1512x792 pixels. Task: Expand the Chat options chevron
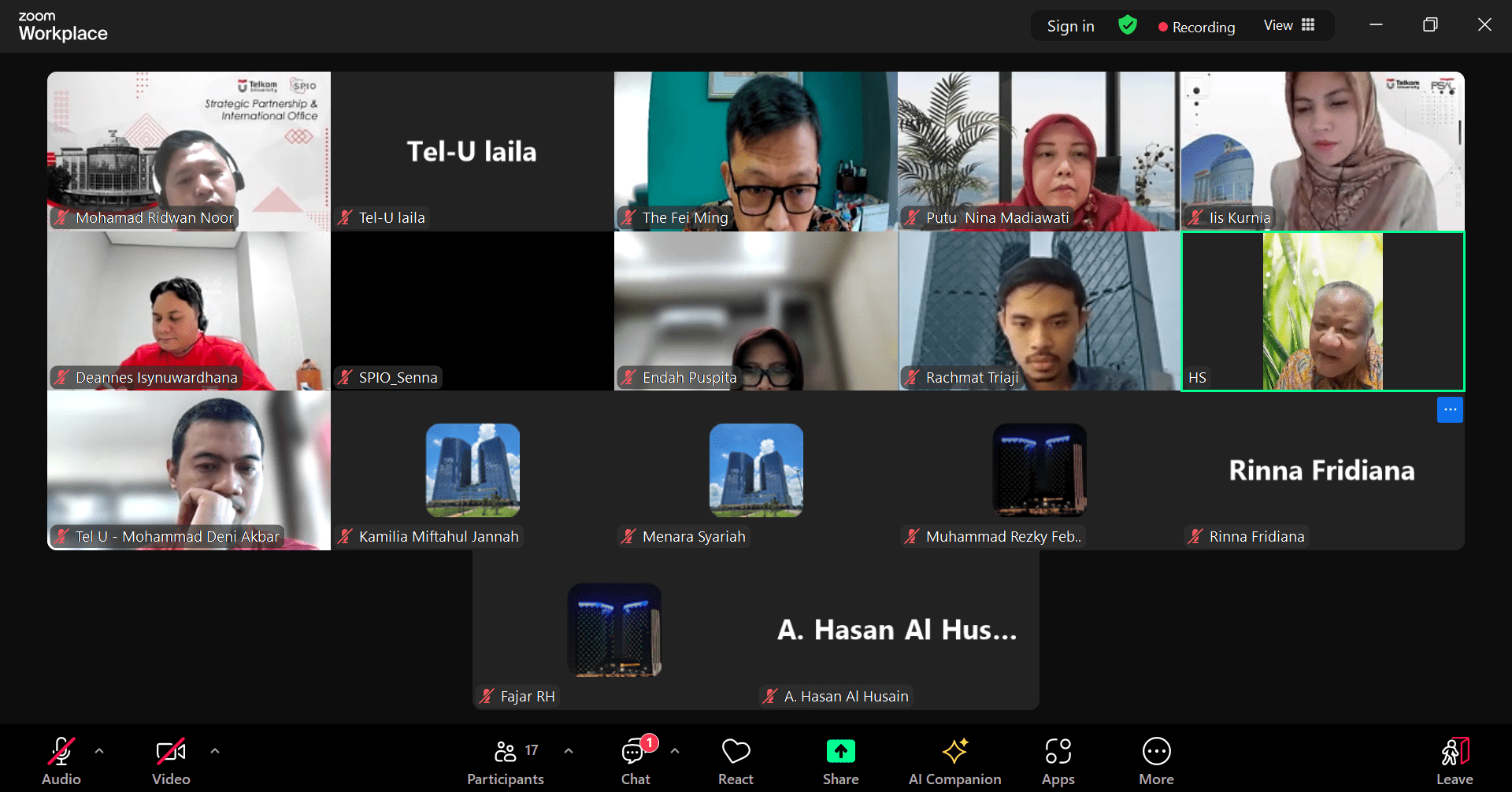(x=675, y=751)
